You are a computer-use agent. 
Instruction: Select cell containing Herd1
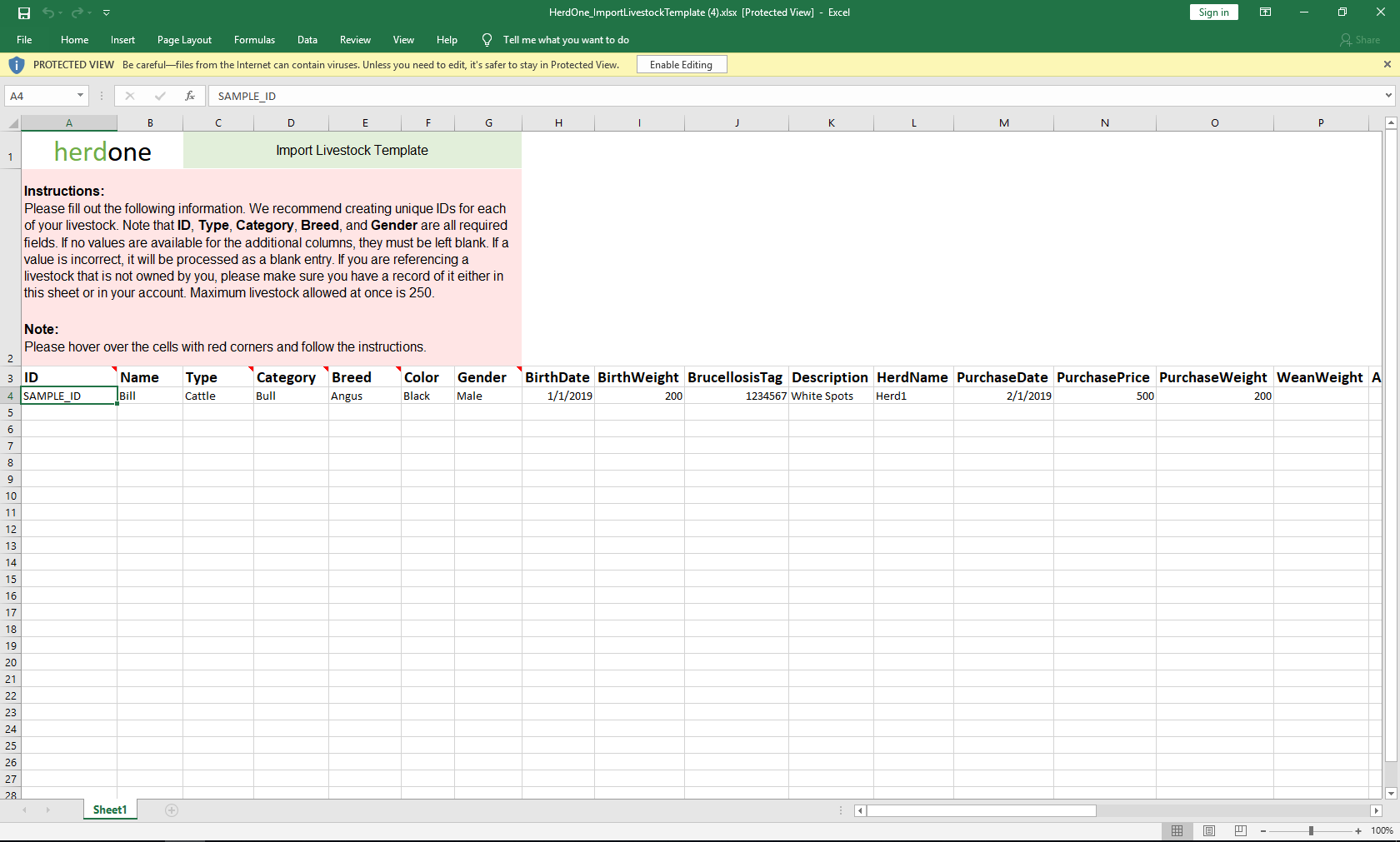point(914,396)
